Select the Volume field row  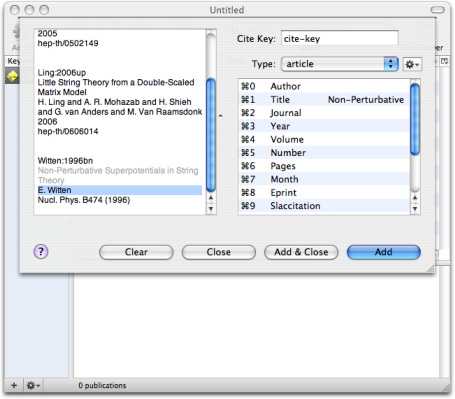[324, 139]
